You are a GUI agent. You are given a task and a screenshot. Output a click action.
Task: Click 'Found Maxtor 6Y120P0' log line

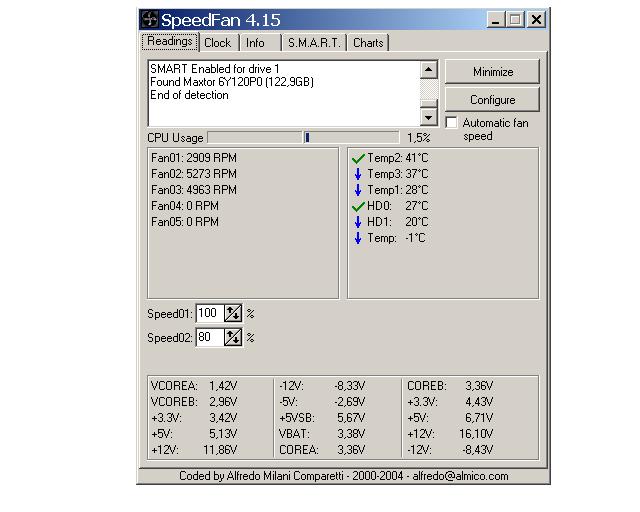[232, 82]
